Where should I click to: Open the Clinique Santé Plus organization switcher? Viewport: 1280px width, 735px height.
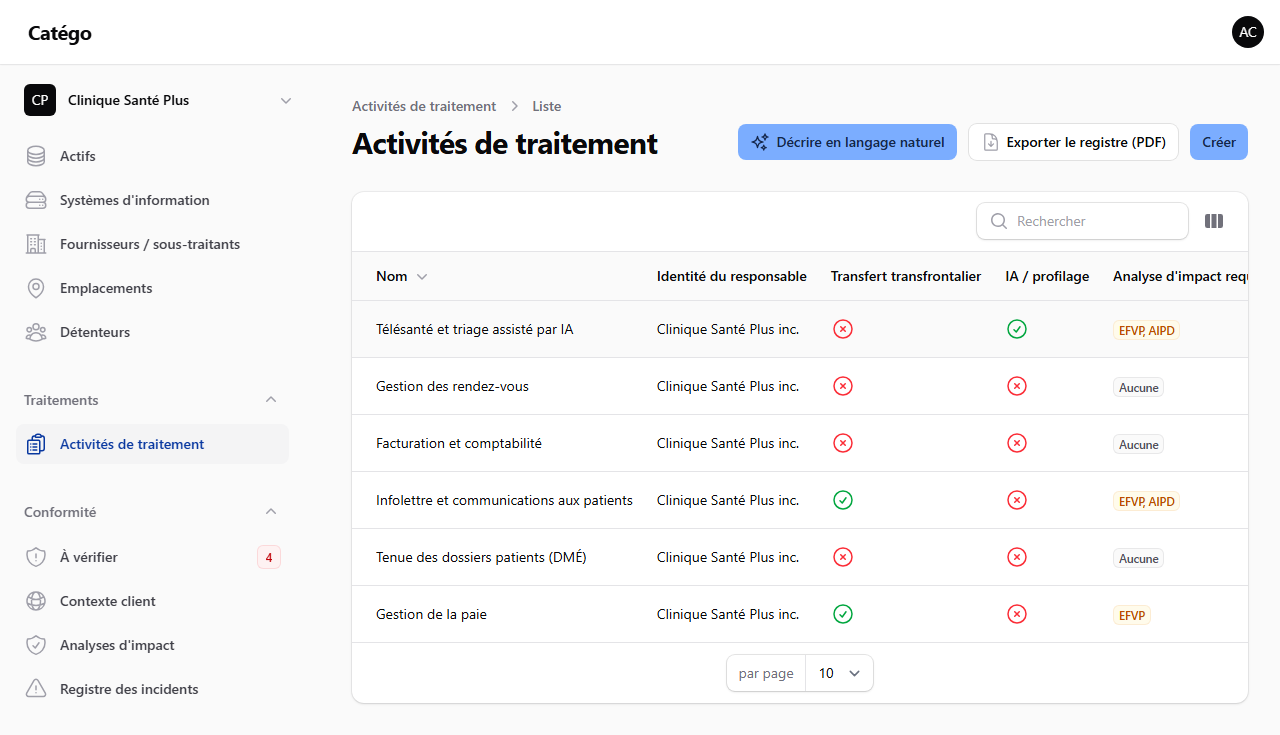point(160,100)
